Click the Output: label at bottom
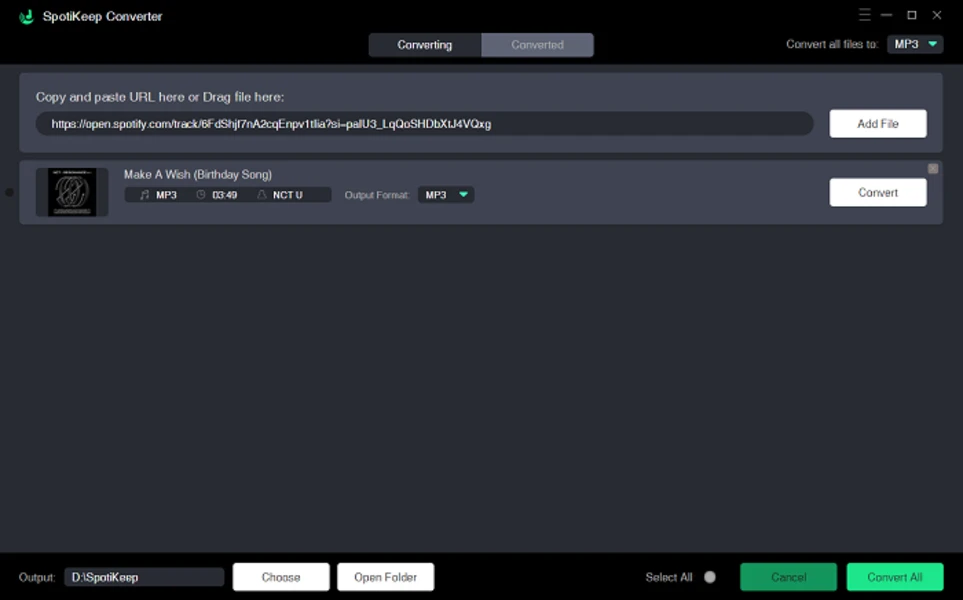Screen dimensions: 963x600 (37, 577)
